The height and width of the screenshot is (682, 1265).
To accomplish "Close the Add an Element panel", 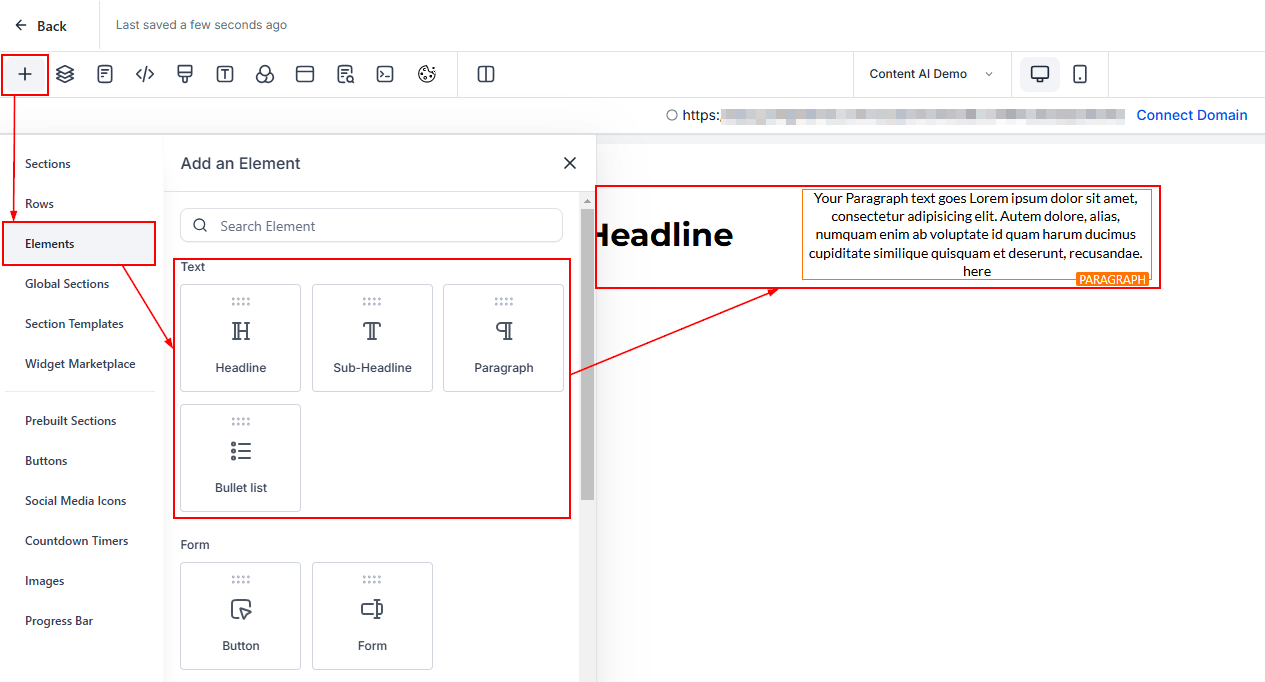I will tap(570, 163).
